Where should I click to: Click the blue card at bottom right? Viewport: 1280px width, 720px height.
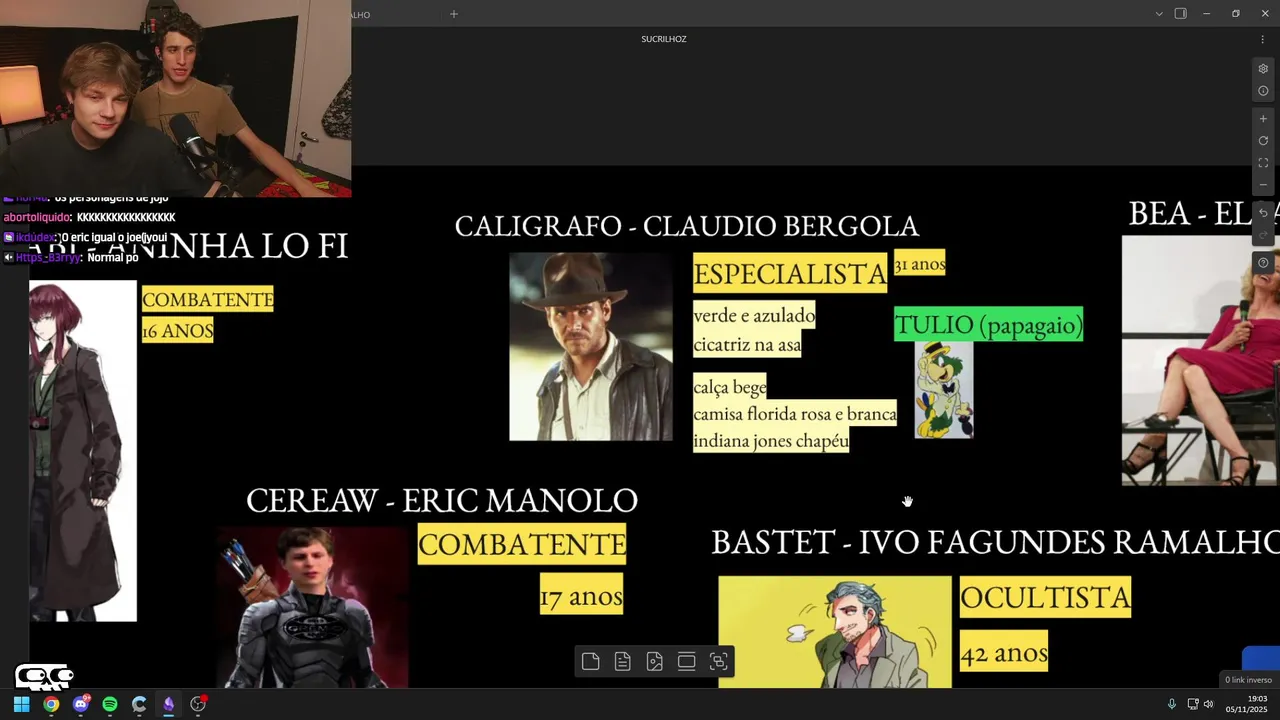(1261, 659)
